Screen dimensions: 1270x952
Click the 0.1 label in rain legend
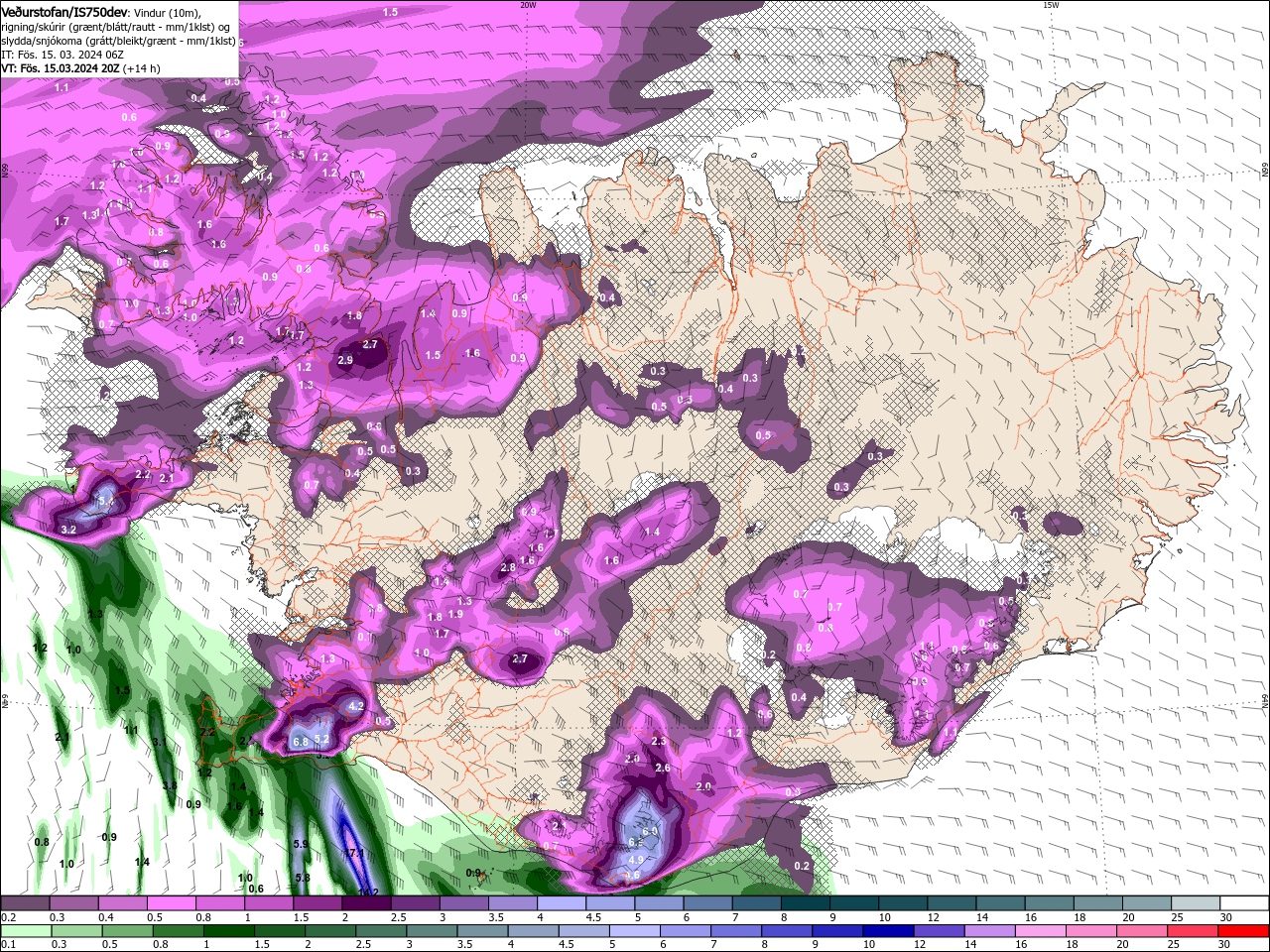9,945
